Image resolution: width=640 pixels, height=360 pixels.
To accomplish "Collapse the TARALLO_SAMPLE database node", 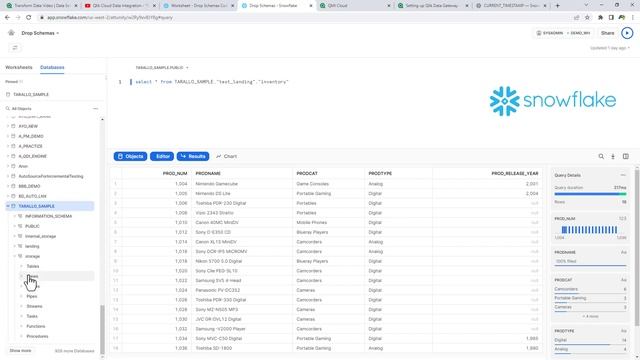I will 8,206.
